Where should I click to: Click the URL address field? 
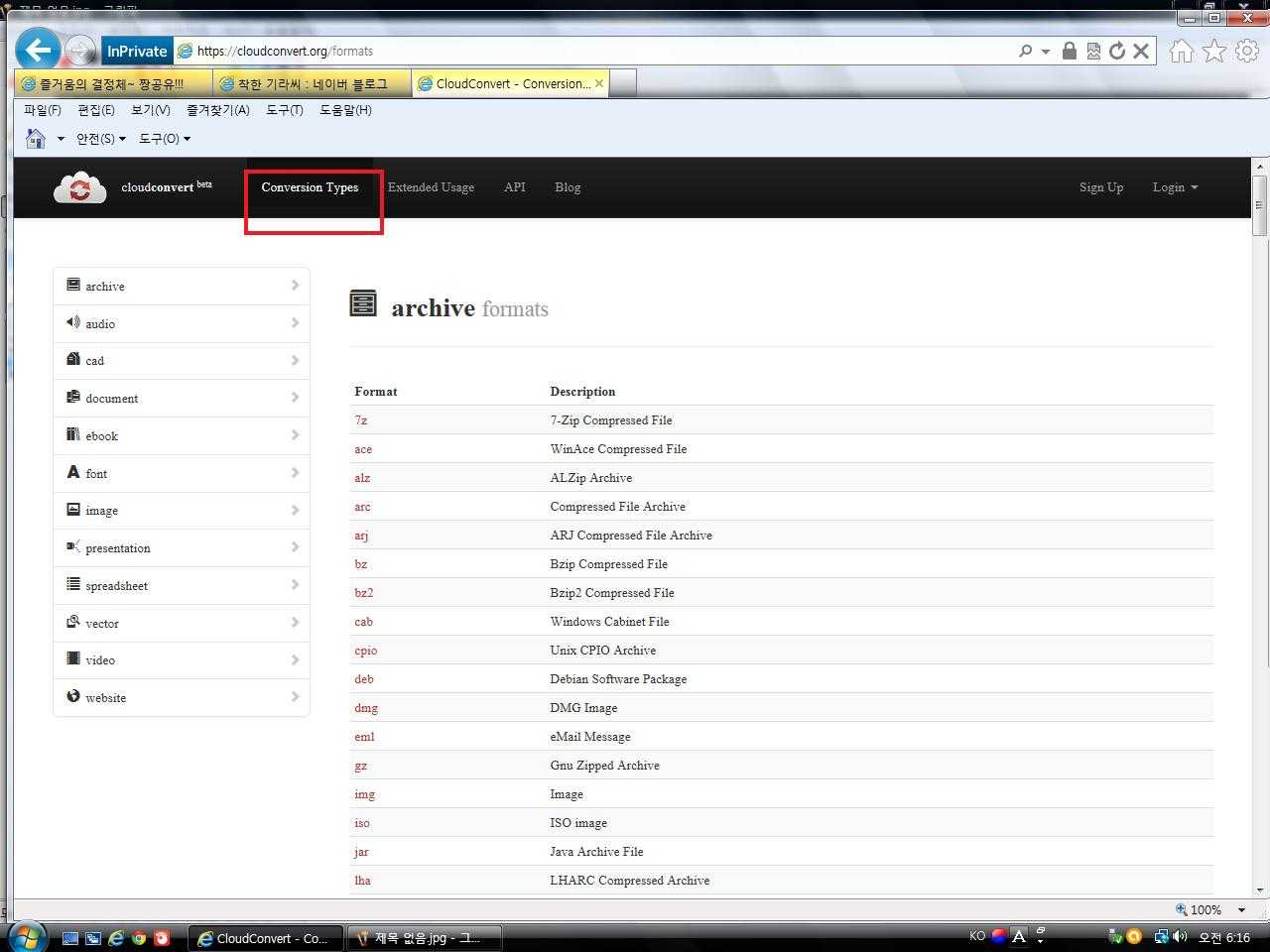click(x=595, y=51)
